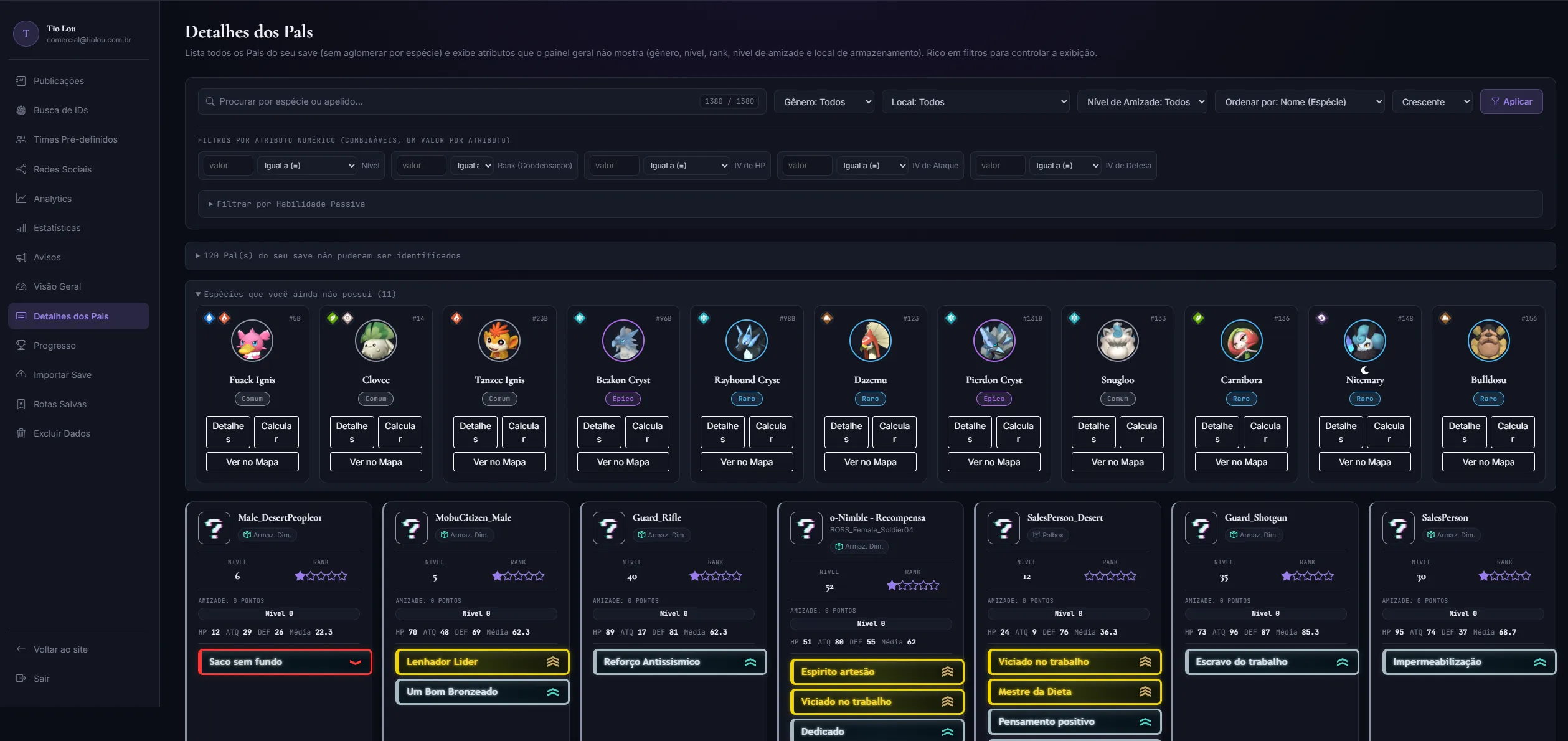Expand Filtrar por Habilidade Passiva
Image resolution: width=1568 pixels, height=741 pixels.
coord(870,204)
